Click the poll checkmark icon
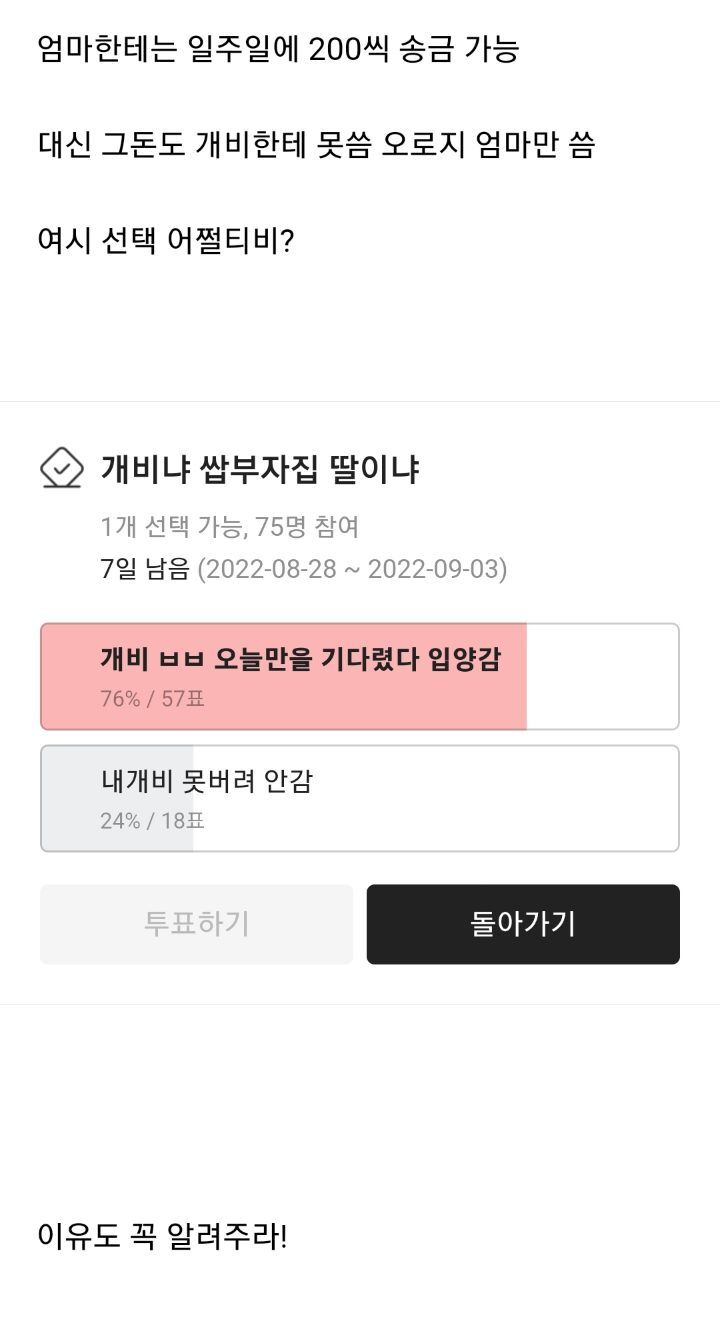720x1341 pixels. pos(61,468)
